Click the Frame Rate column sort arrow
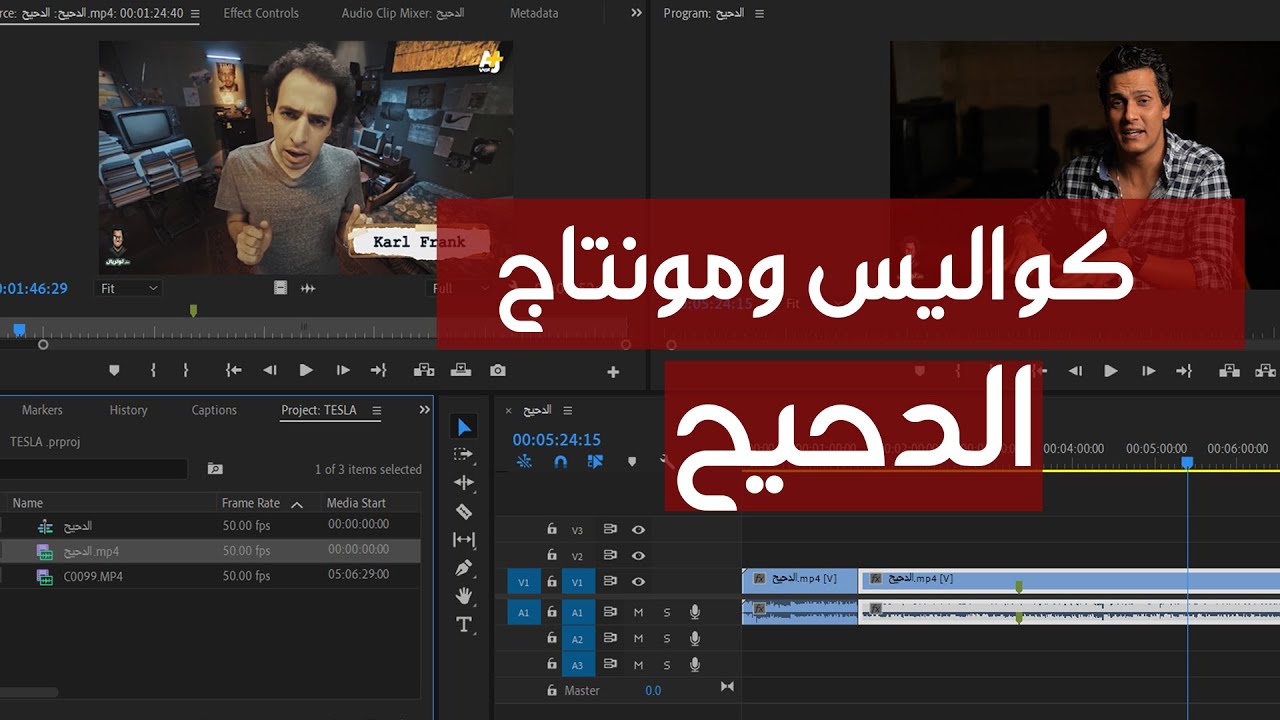Screen dimensions: 1280x720 coord(297,504)
